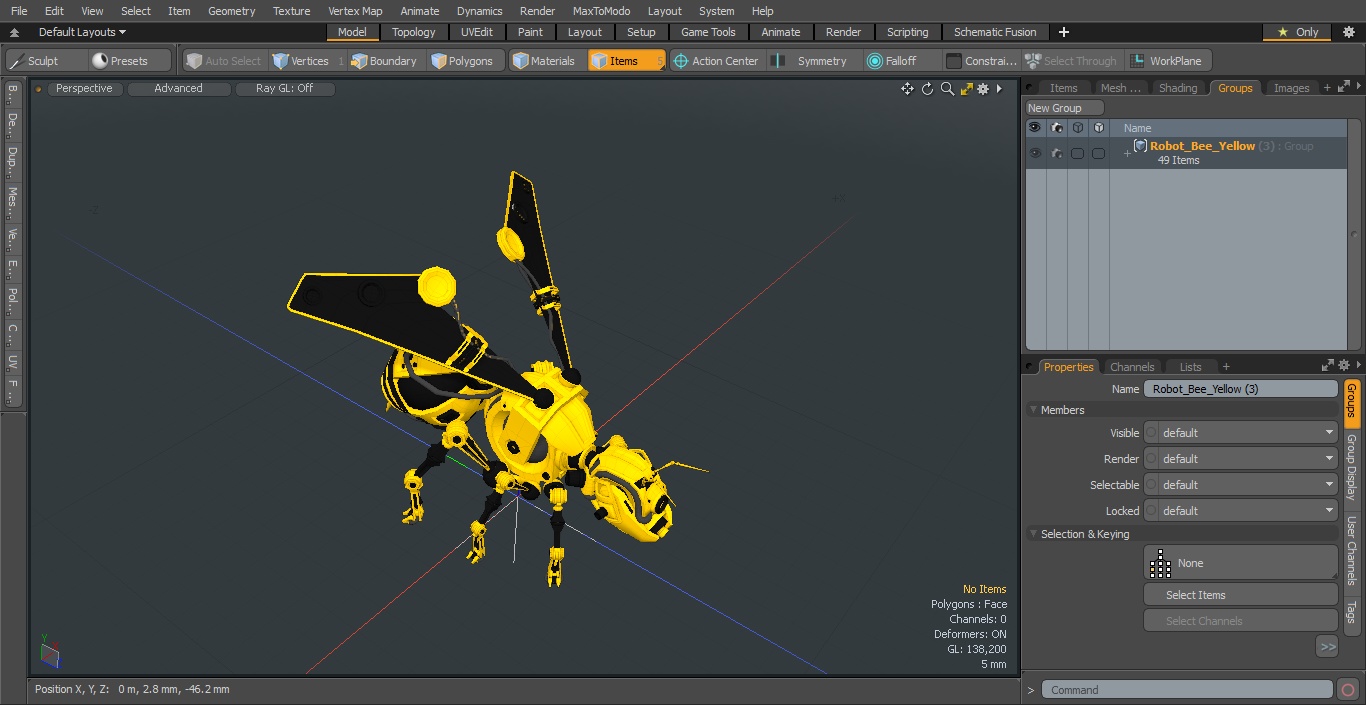The image size is (1366, 705).
Task: Add a new layout tab with plus
Action: pyautogui.click(x=1063, y=32)
